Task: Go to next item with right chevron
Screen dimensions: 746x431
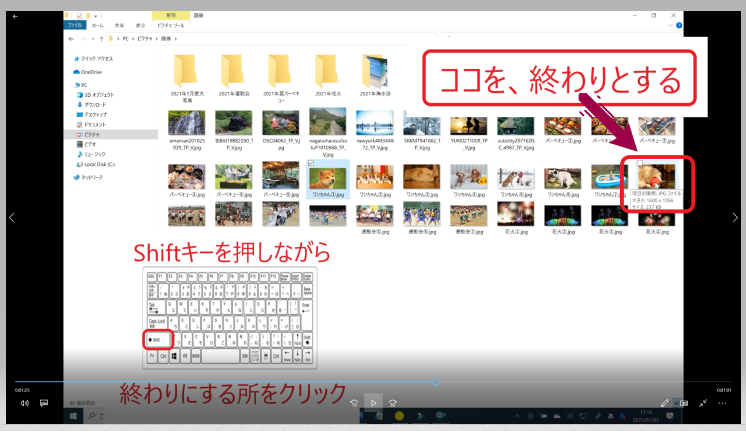Action: point(735,217)
